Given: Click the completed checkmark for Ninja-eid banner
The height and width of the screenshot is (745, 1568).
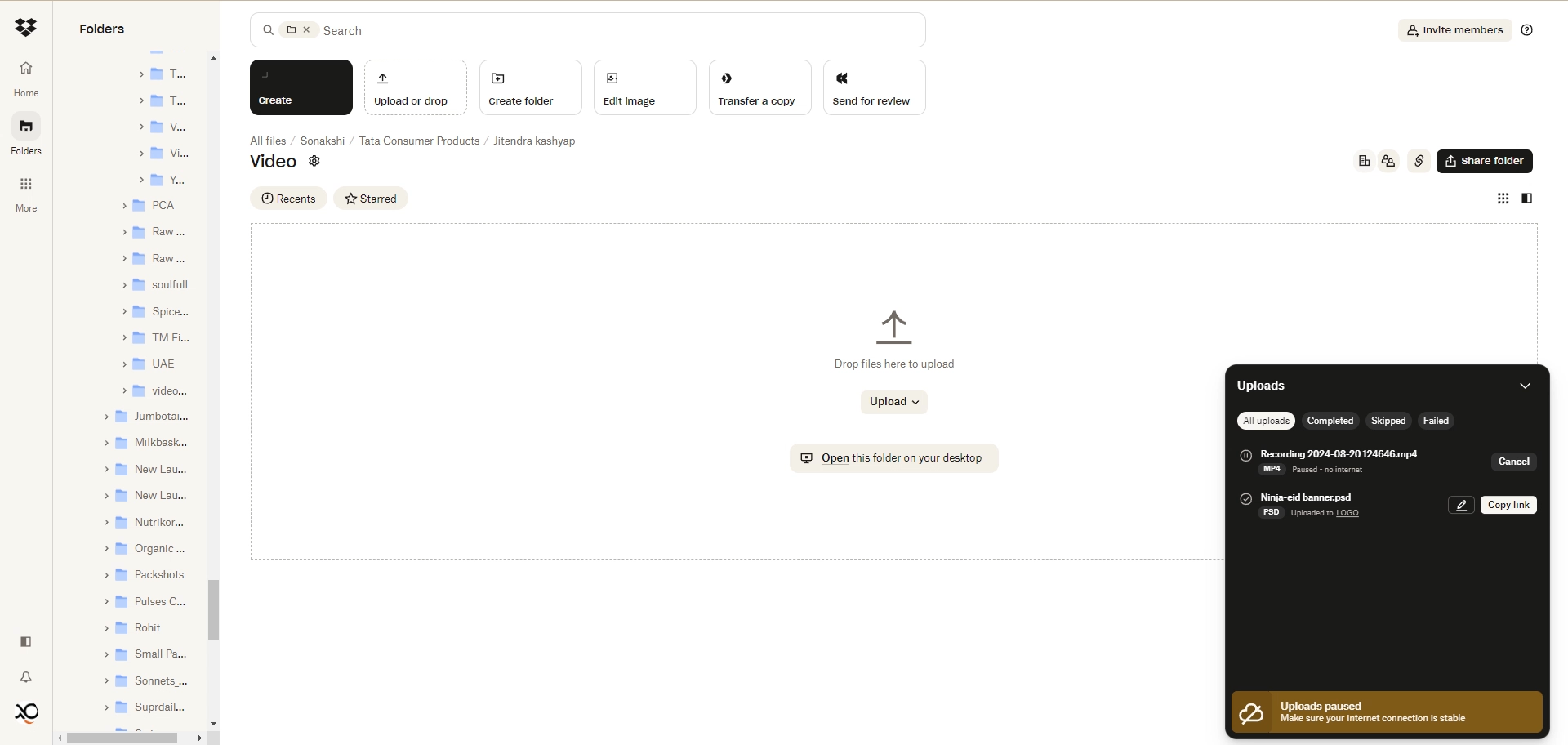Looking at the screenshot, I should tap(1246, 499).
